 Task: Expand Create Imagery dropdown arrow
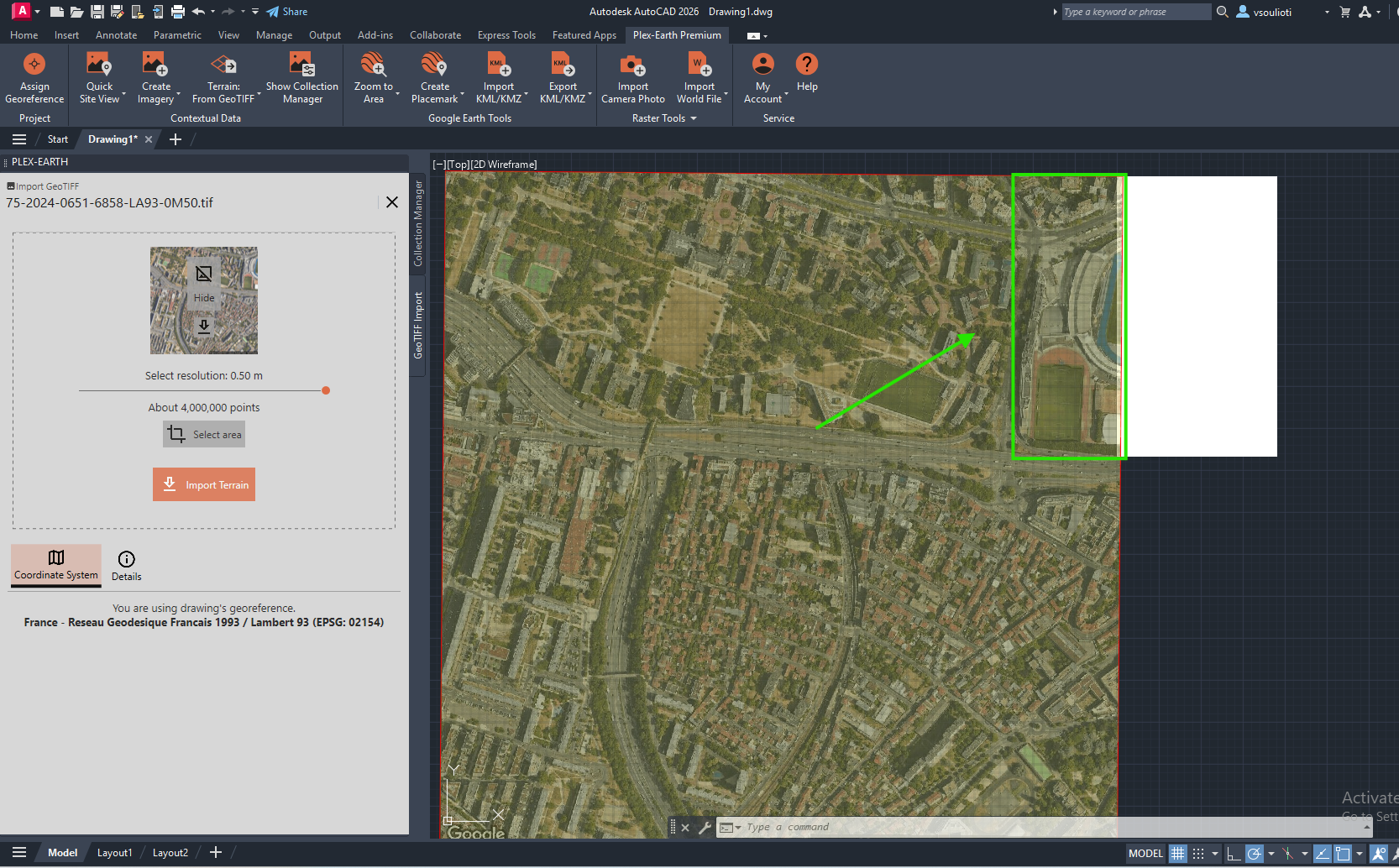(x=179, y=95)
